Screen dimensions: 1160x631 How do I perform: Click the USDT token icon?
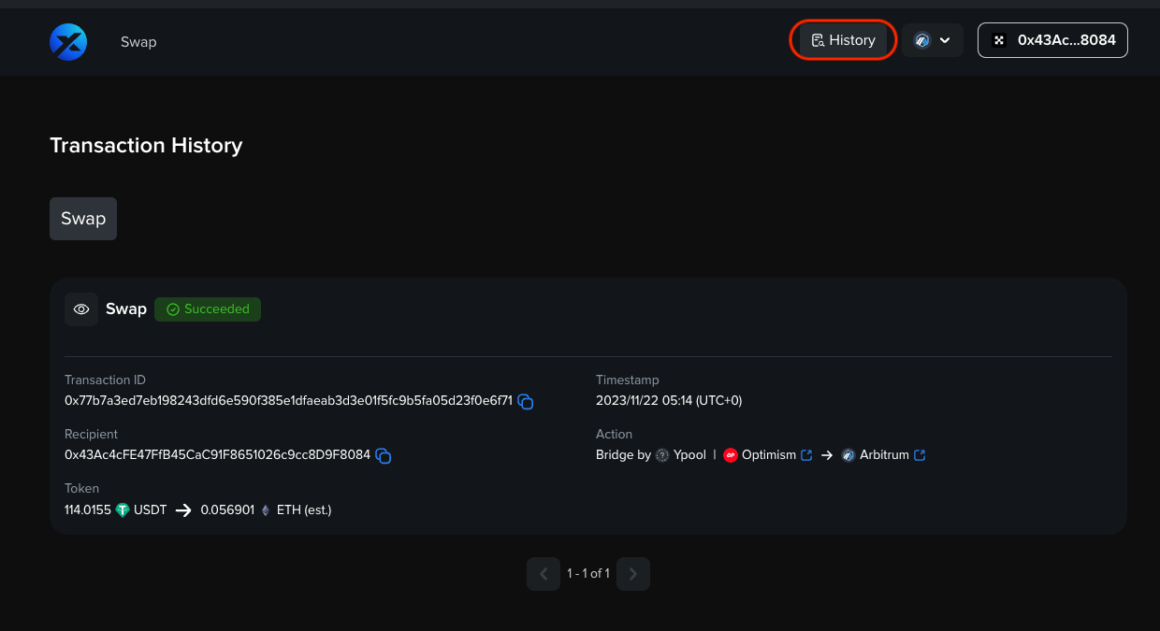121,509
